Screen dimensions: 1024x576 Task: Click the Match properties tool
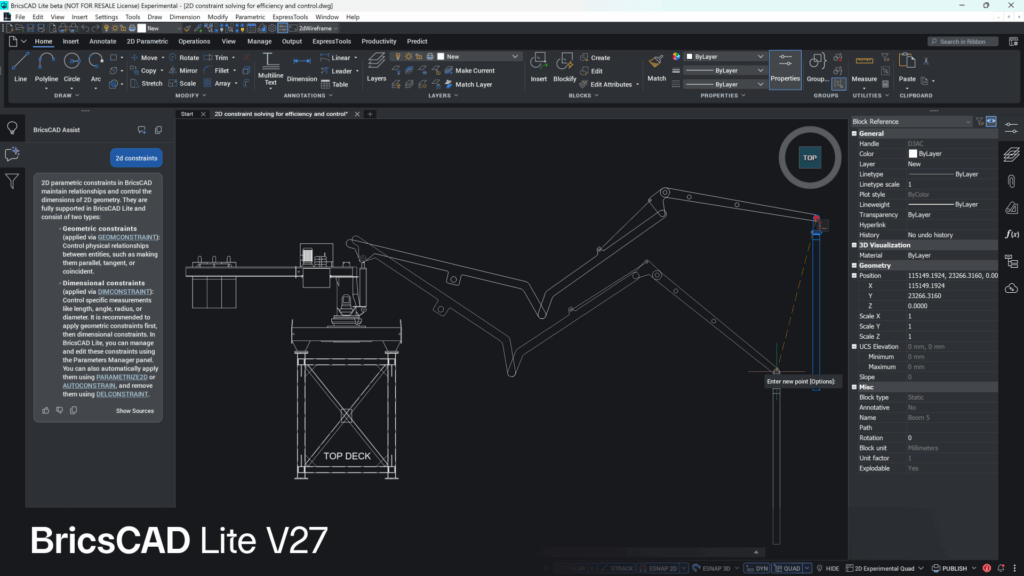656,67
